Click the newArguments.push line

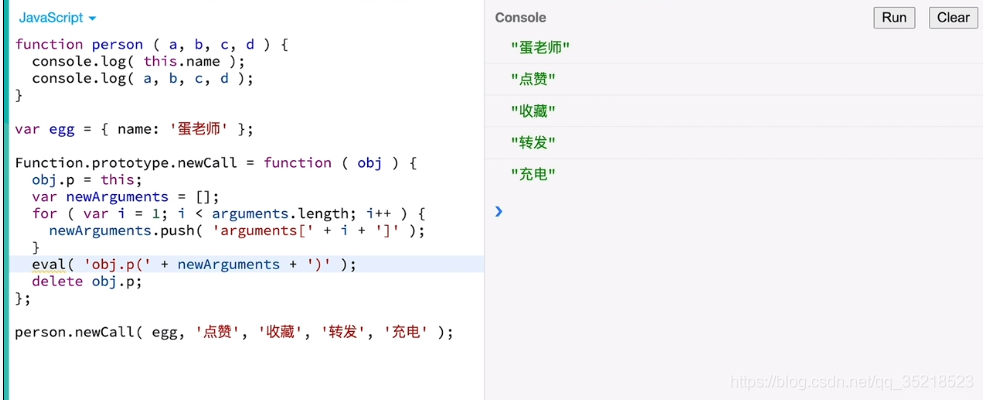237,231
